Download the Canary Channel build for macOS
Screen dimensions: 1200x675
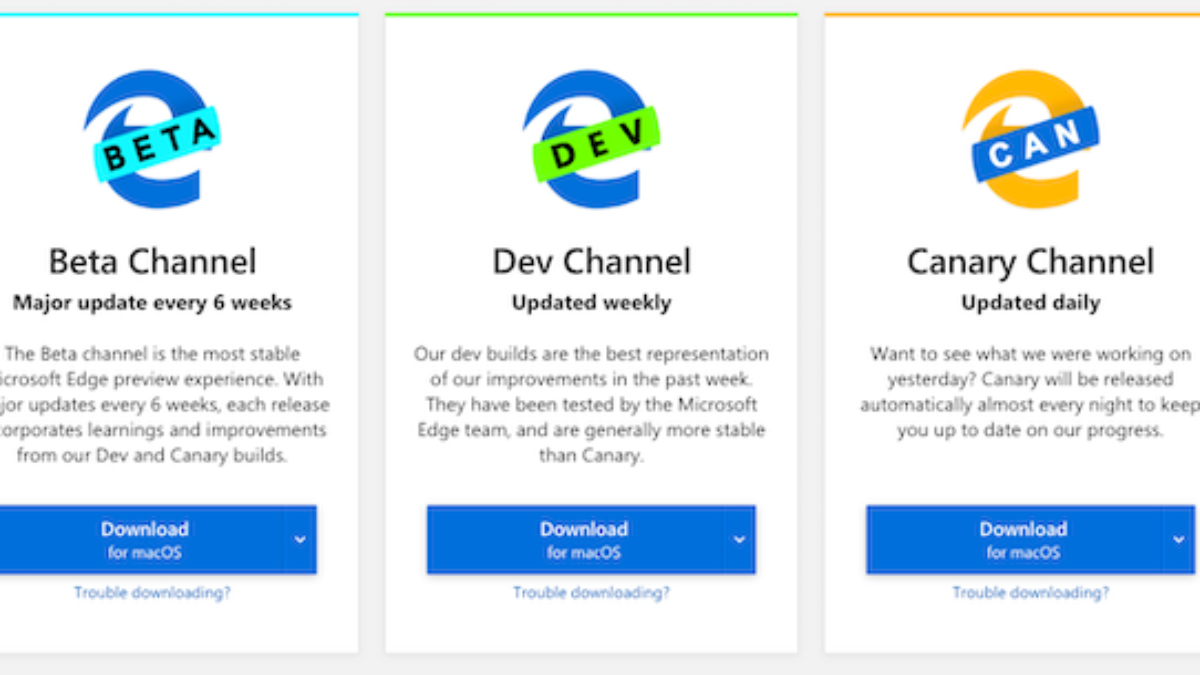1022,539
